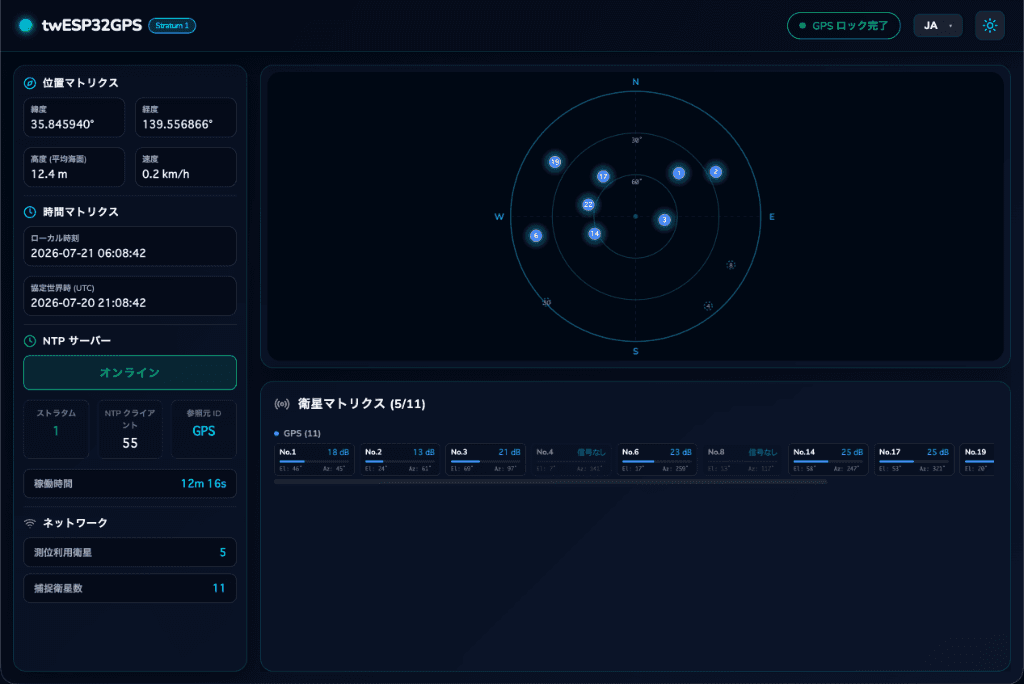Viewport: 1024px width, 684px height.
Task: Click the W compass label on sky plot
Action: pyautogui.click(x=499, y=217)
